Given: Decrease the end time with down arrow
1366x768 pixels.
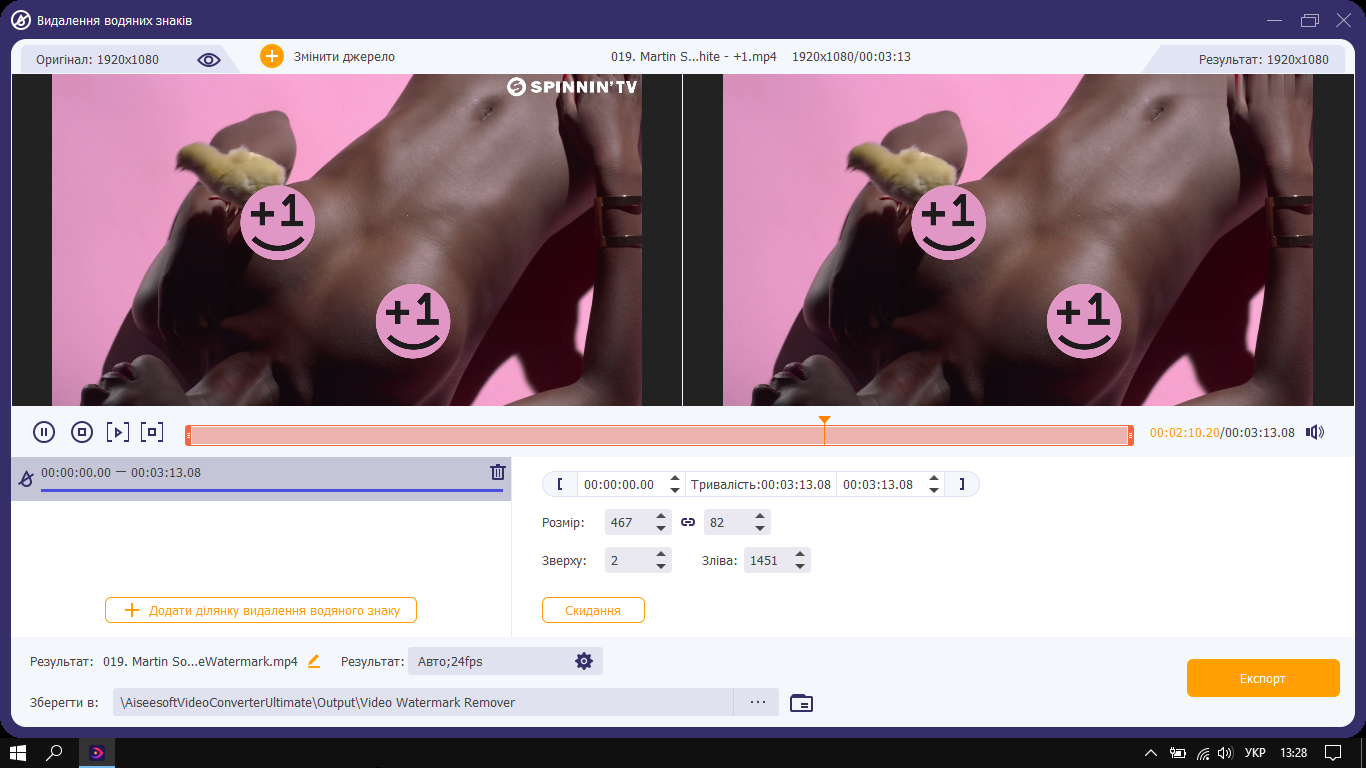Looking at the screenshot, I should (934, 490).
